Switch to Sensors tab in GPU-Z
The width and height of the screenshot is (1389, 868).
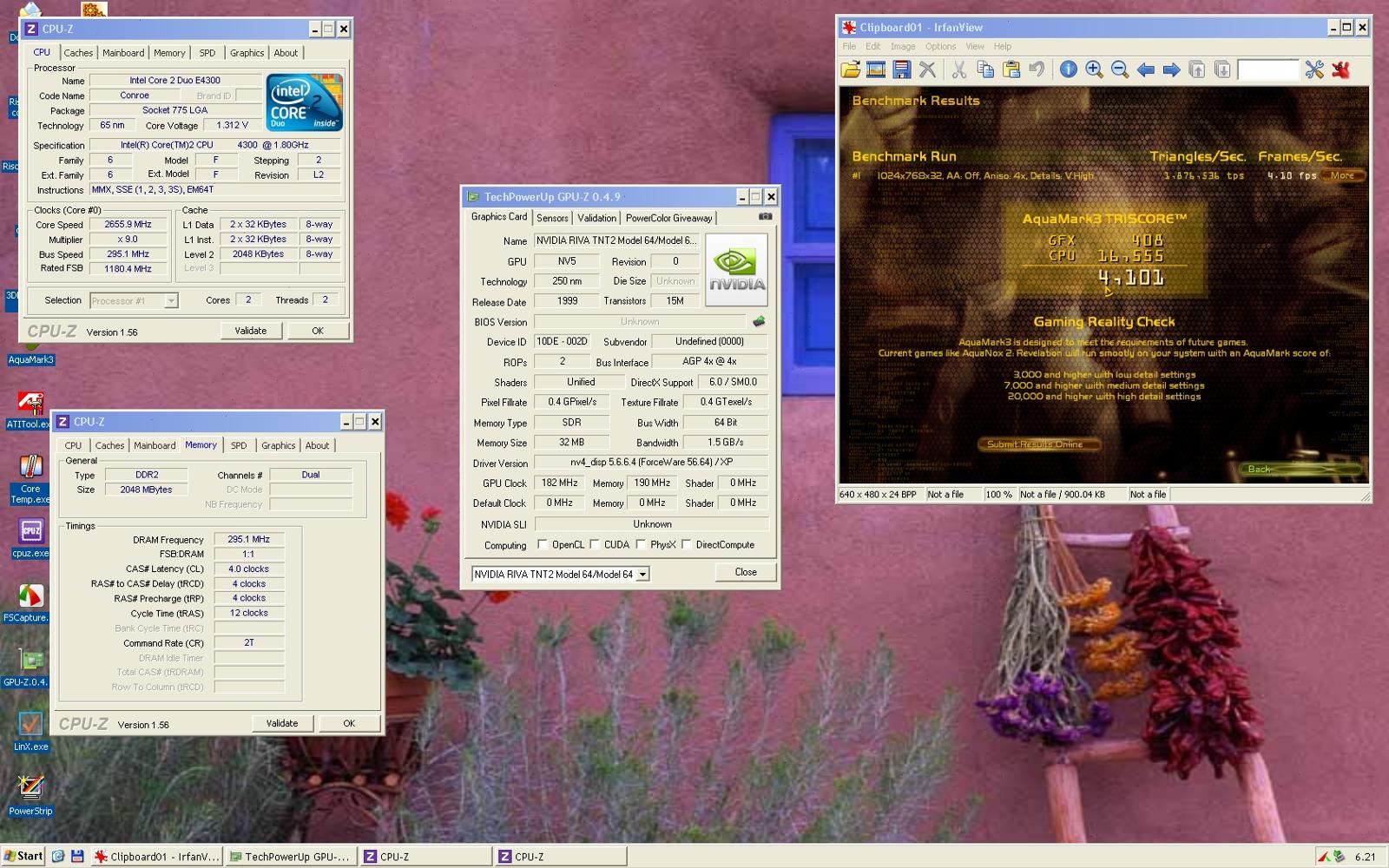552,218
